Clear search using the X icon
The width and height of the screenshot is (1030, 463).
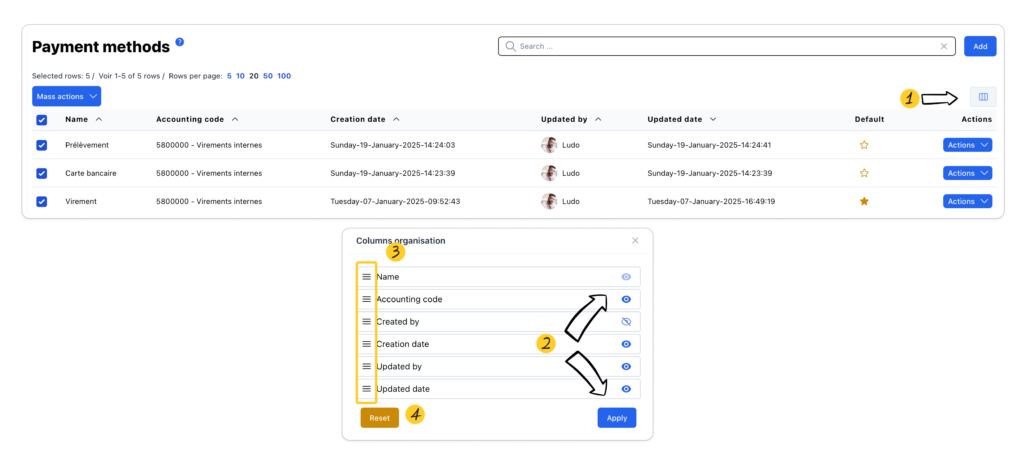[943, 46]
